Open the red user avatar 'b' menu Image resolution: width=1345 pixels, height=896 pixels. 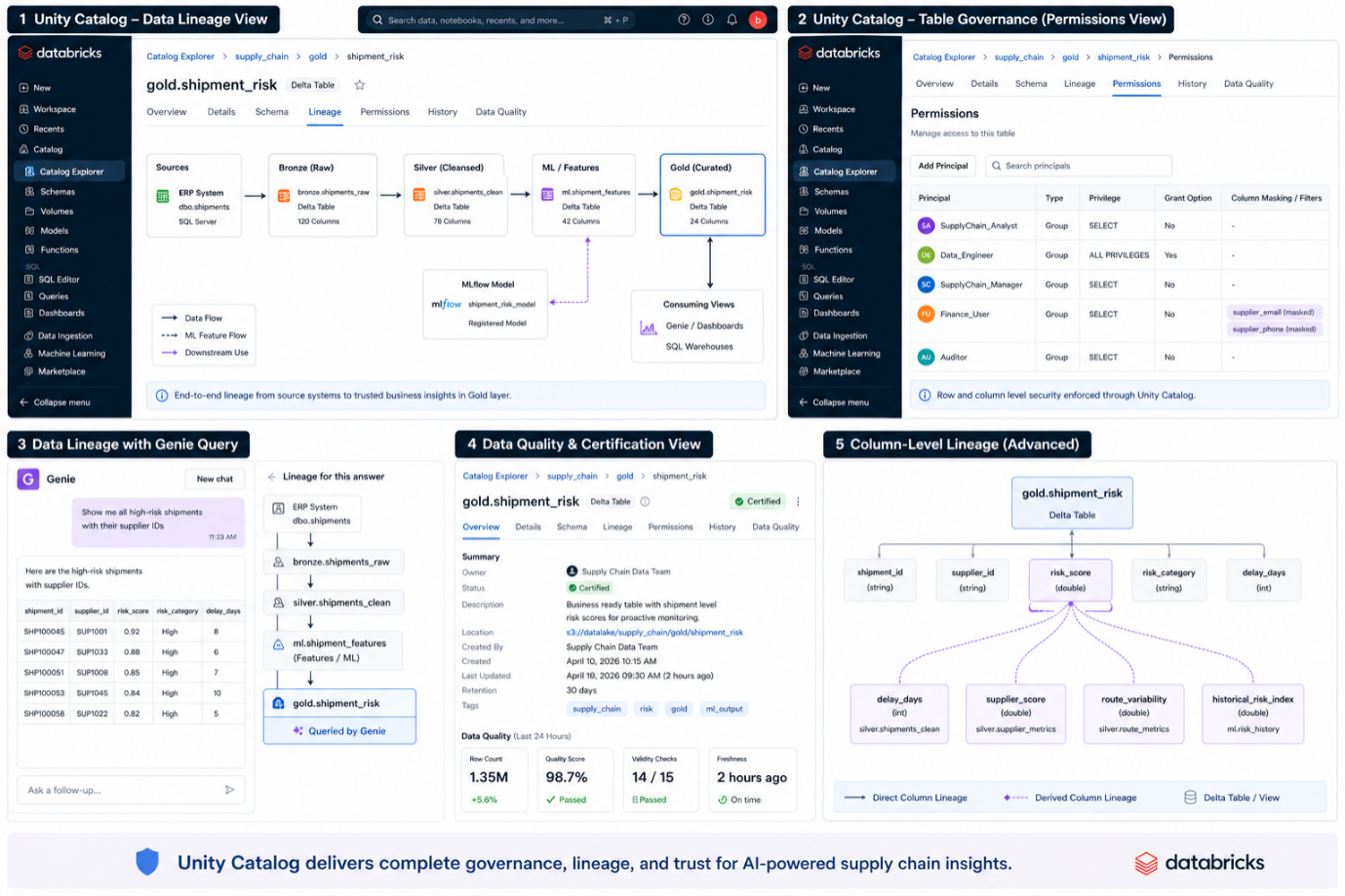pos(758,19)
